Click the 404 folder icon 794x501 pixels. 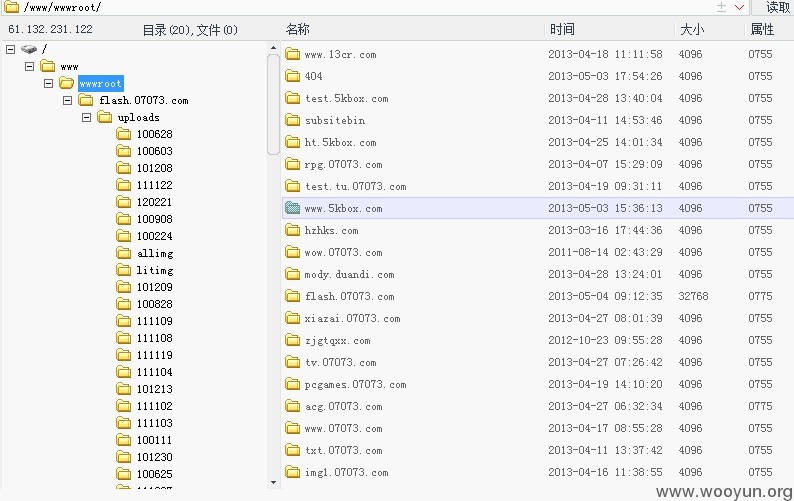292,76
